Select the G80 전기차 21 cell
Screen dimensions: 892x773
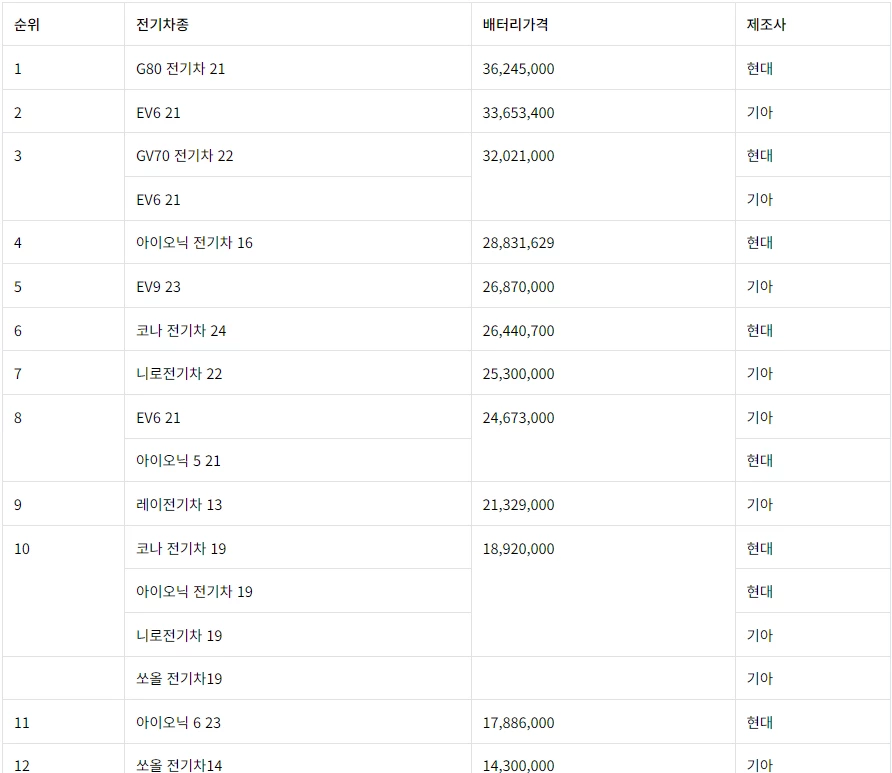coord(298,68)
